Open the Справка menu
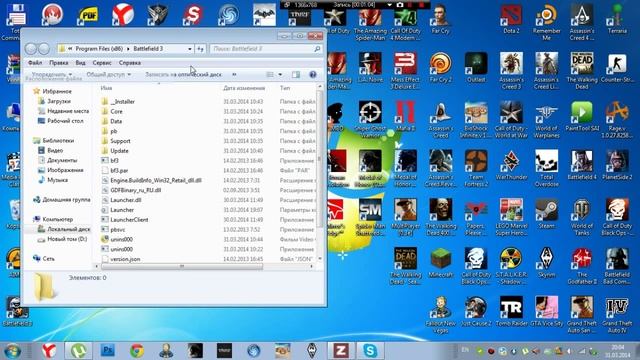This screenshot has height=360, width=640. pos(130,63)
